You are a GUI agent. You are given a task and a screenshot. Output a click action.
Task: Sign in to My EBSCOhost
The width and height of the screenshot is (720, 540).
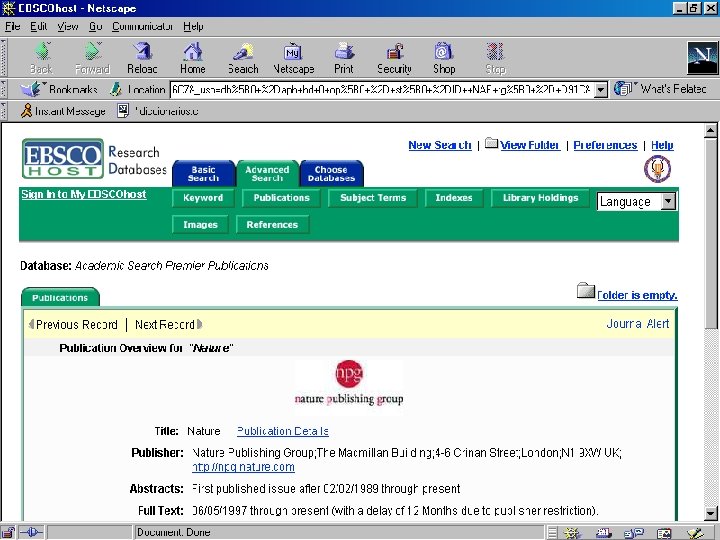[84, 194]
